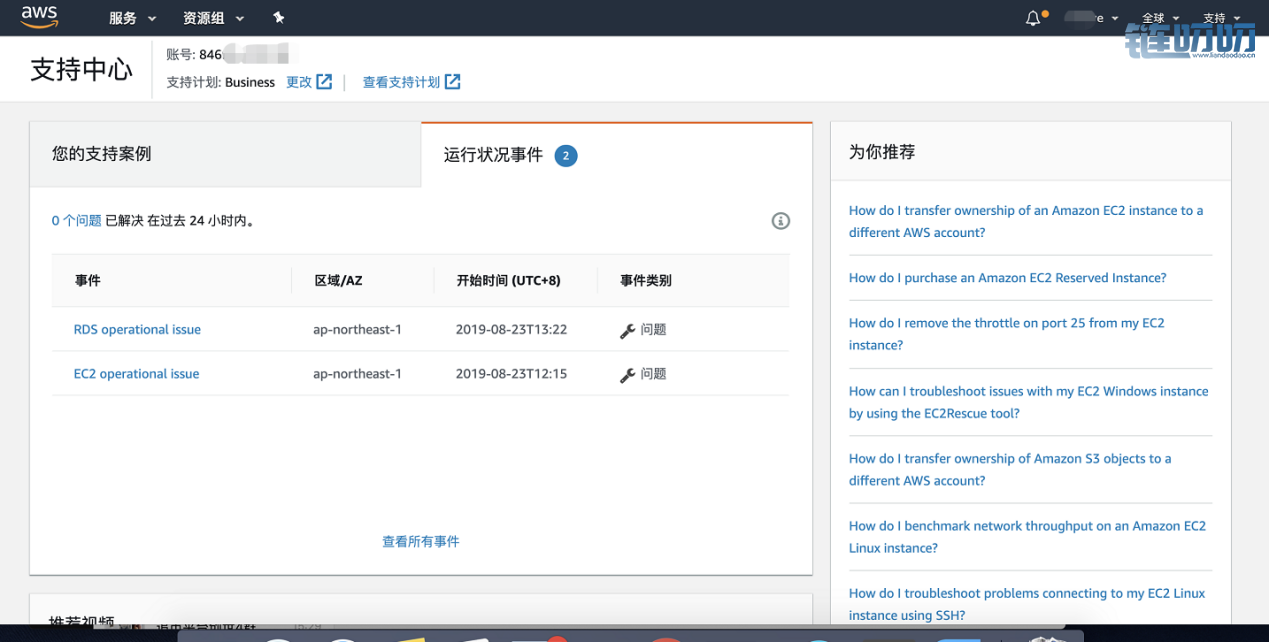The height and width of the screenshot is (642, 1269).
Task: Open the 资源组 resource groups dropdown
Action: 213,18
